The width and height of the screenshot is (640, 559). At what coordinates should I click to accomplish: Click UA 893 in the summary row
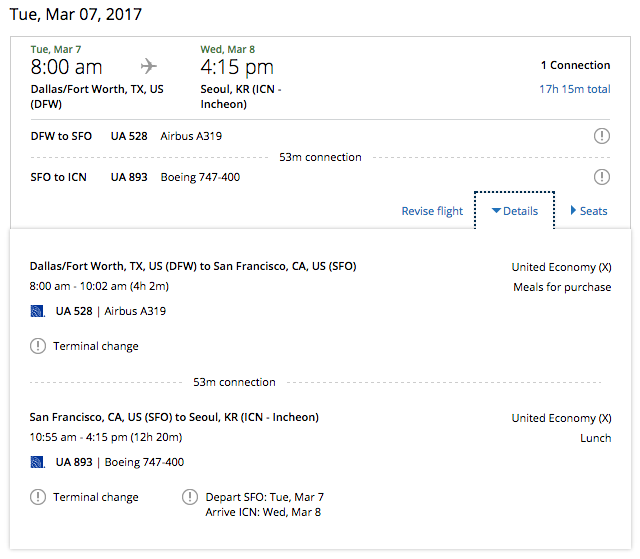[129, 177]
